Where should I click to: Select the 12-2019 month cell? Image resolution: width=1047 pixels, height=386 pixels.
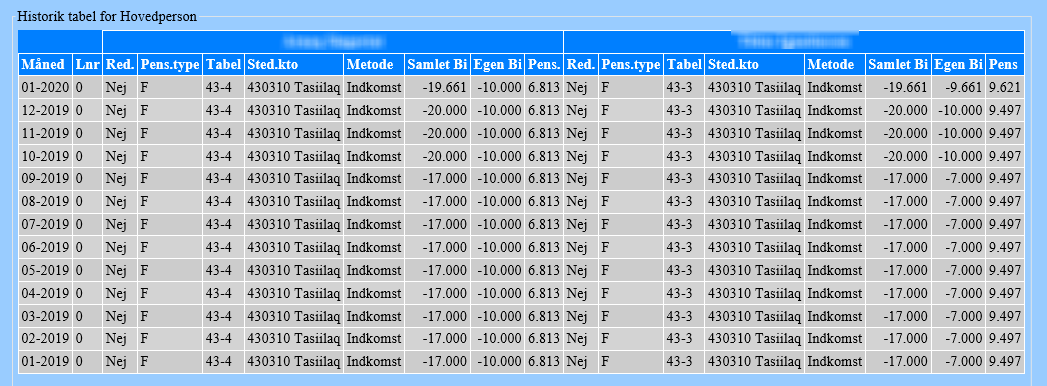(45, 110)
